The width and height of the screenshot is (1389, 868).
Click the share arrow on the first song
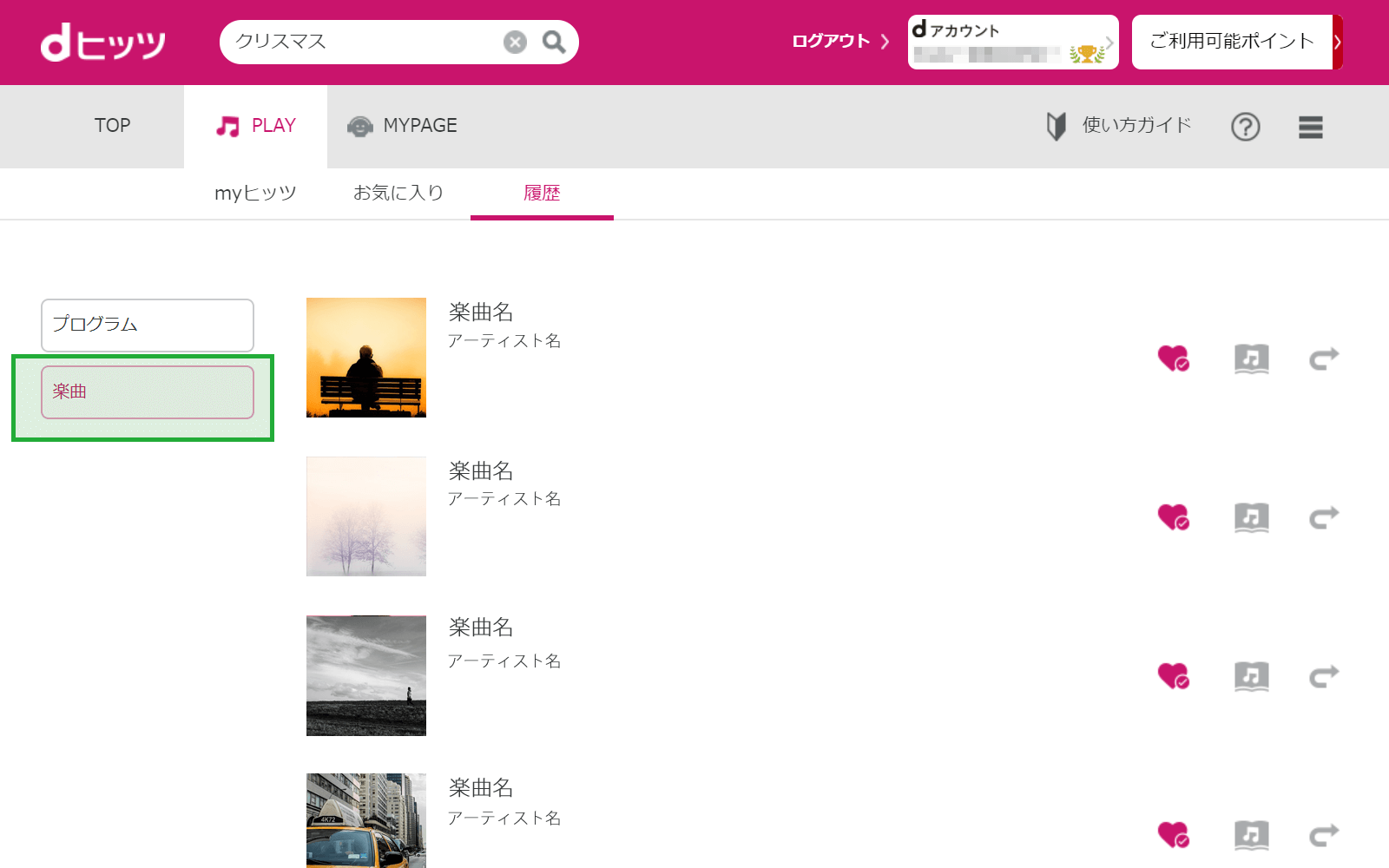[1324, 358]
